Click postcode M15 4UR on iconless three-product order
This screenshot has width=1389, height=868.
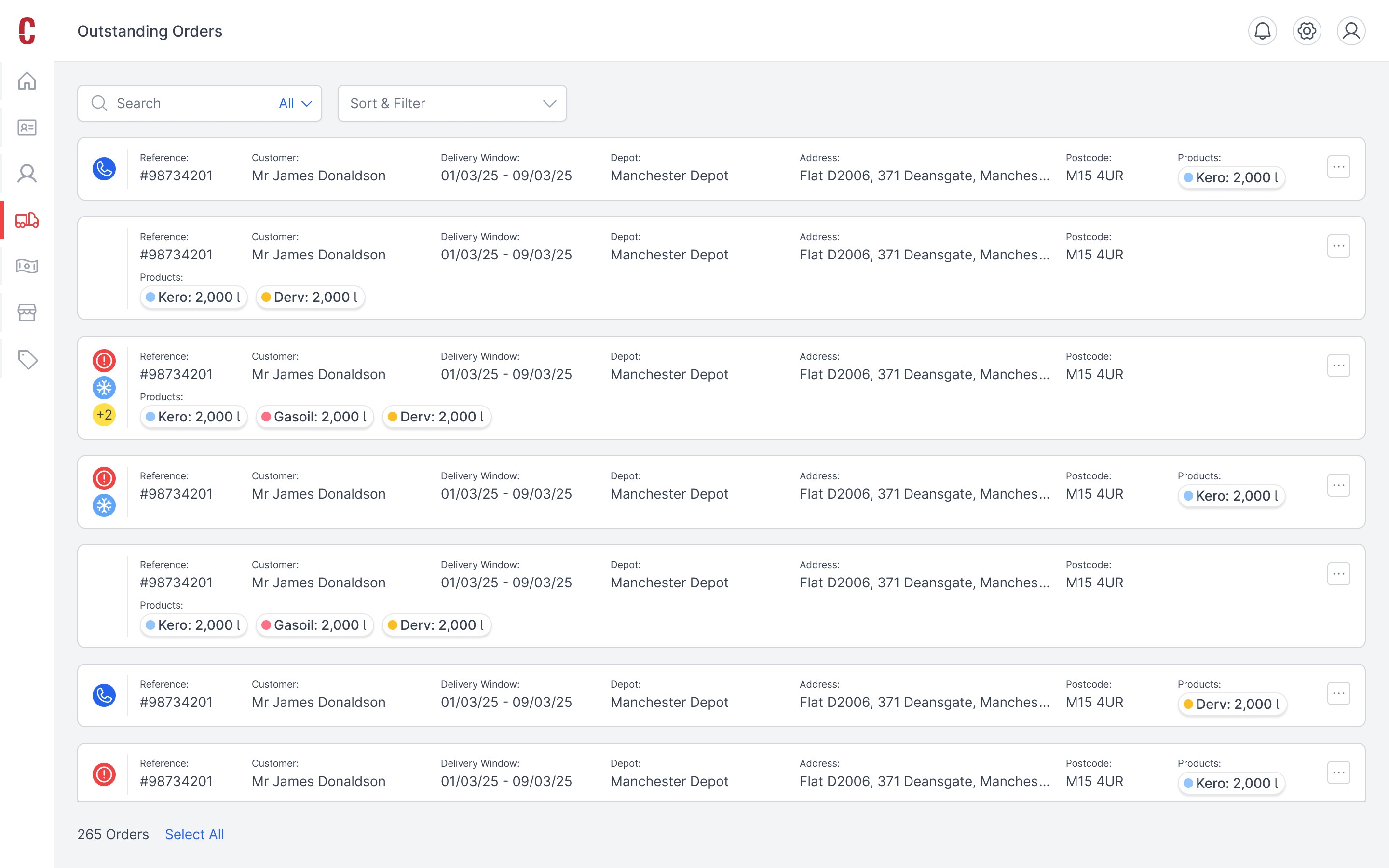(x=1094, y=583)
